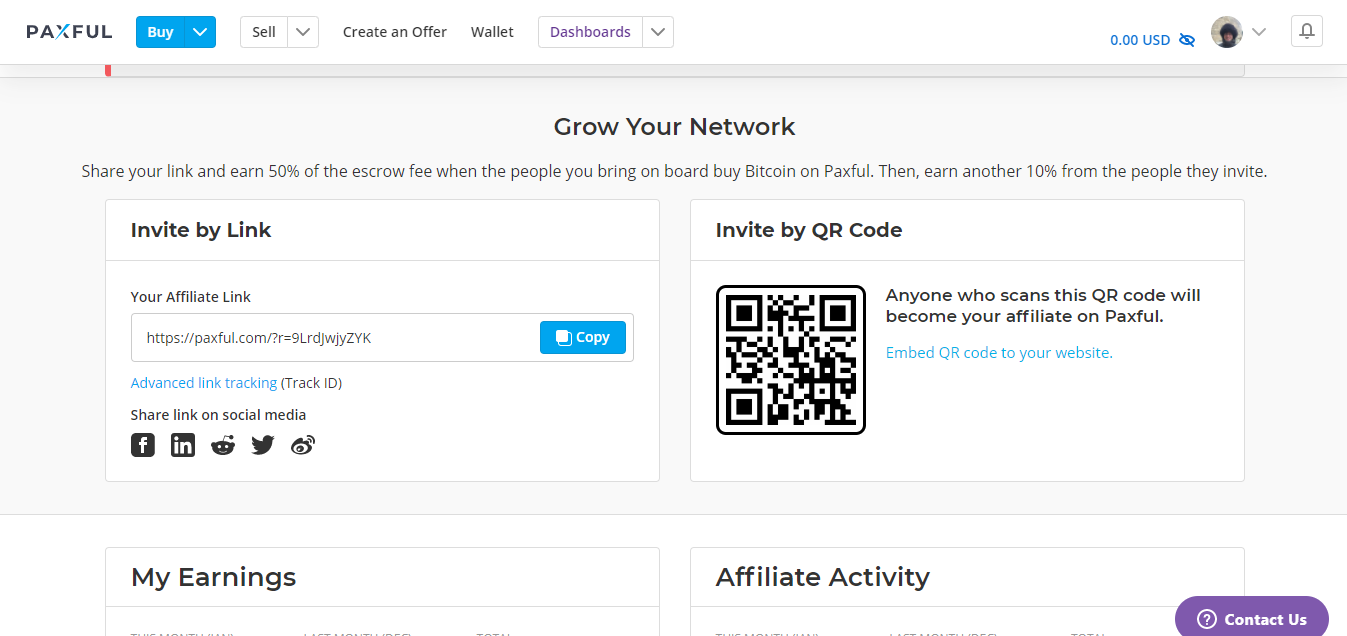Share affiliate link on LinkedIn
Viewport: 1347px width, 636px height.
pos(183,445)
